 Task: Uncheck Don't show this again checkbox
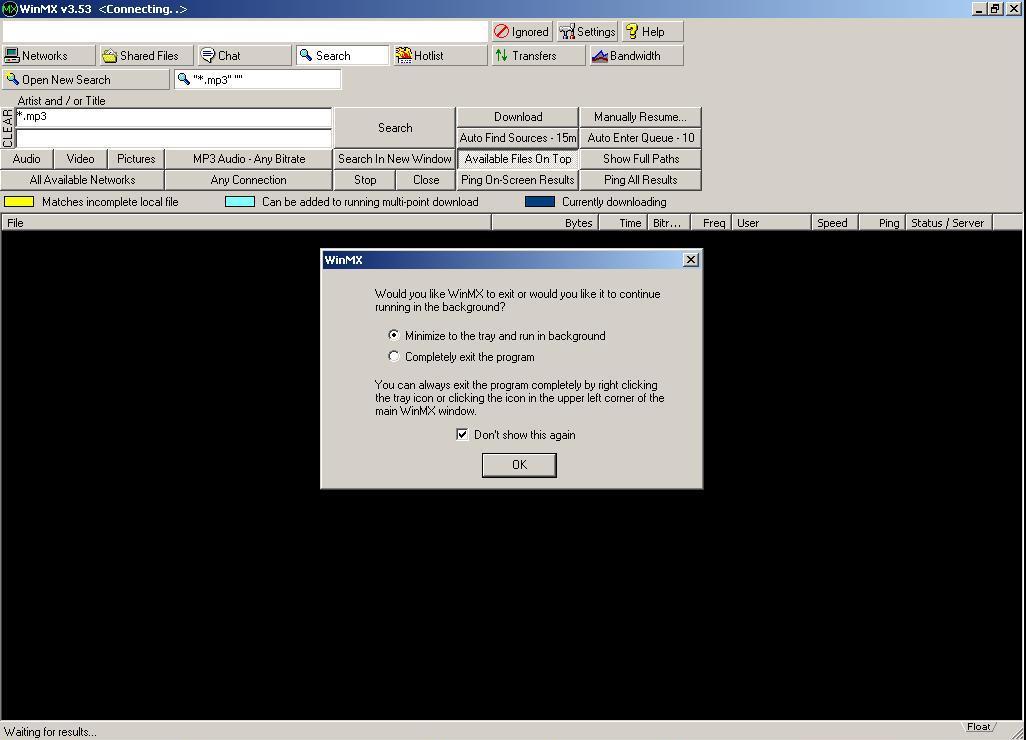tap(462, 434)
